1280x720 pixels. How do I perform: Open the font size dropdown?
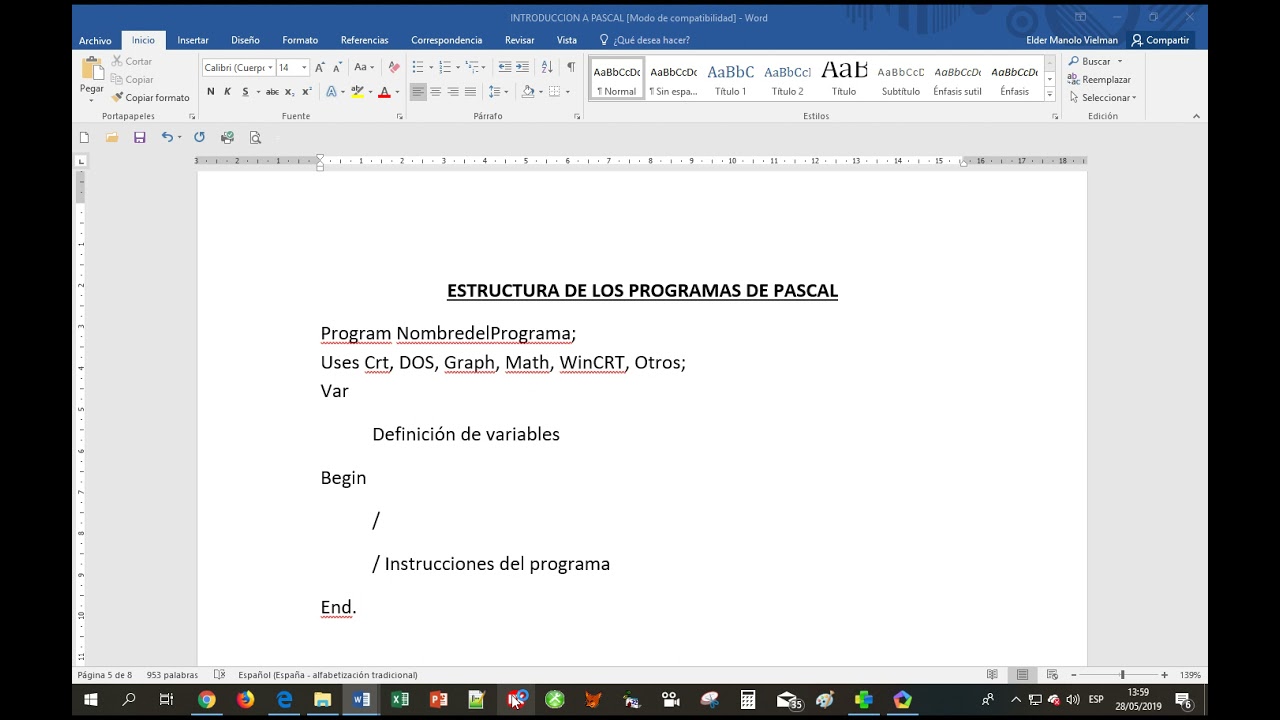tap(304, 67)
